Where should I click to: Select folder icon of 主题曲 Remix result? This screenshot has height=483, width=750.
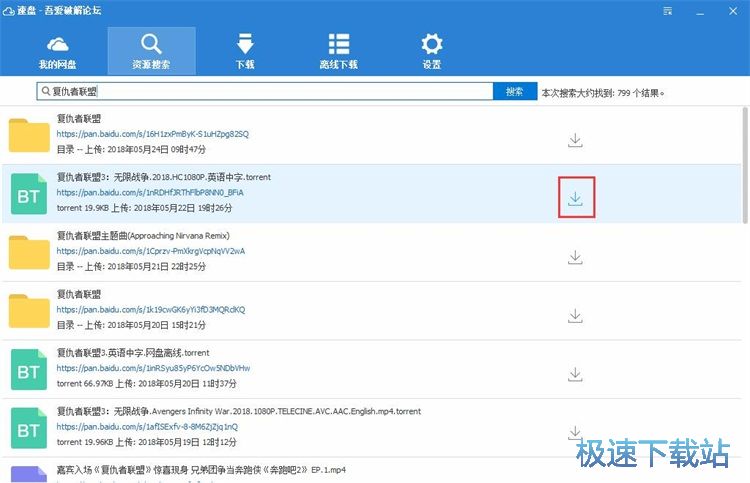(29, 252)
